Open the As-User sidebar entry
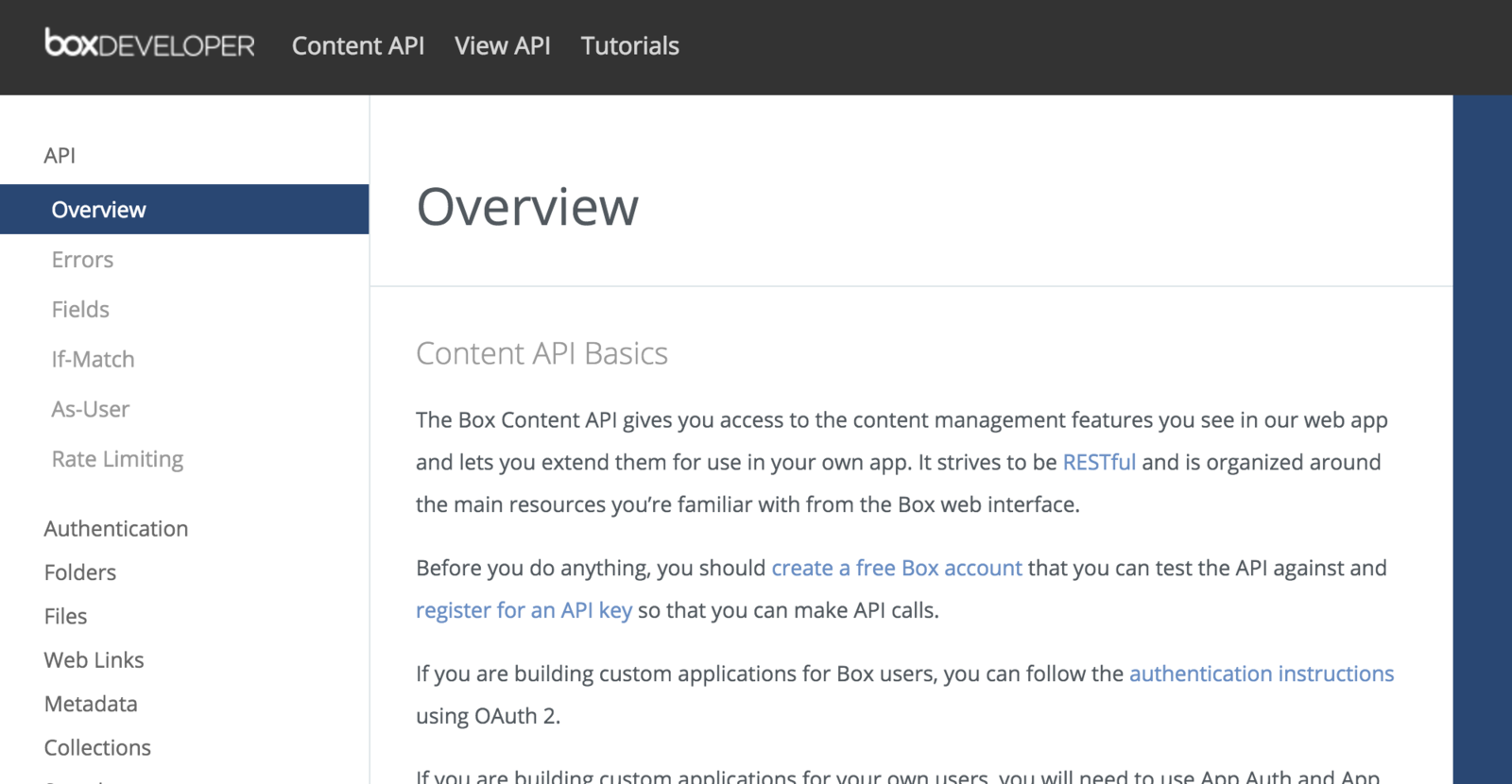Screen dimensions: 1512x784 point(90,409)
